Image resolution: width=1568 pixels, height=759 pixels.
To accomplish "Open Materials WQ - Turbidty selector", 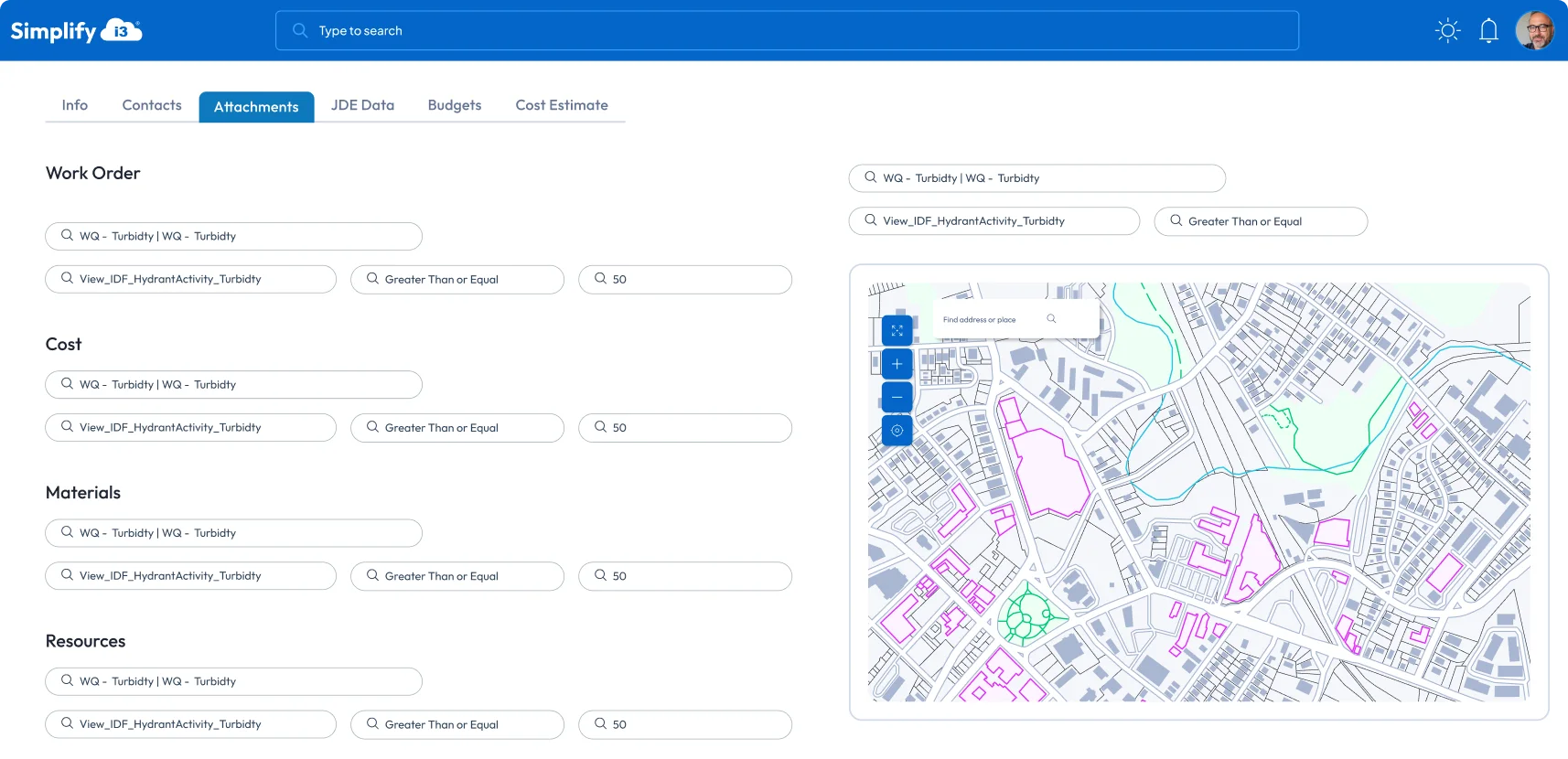I will pos(233,533).
